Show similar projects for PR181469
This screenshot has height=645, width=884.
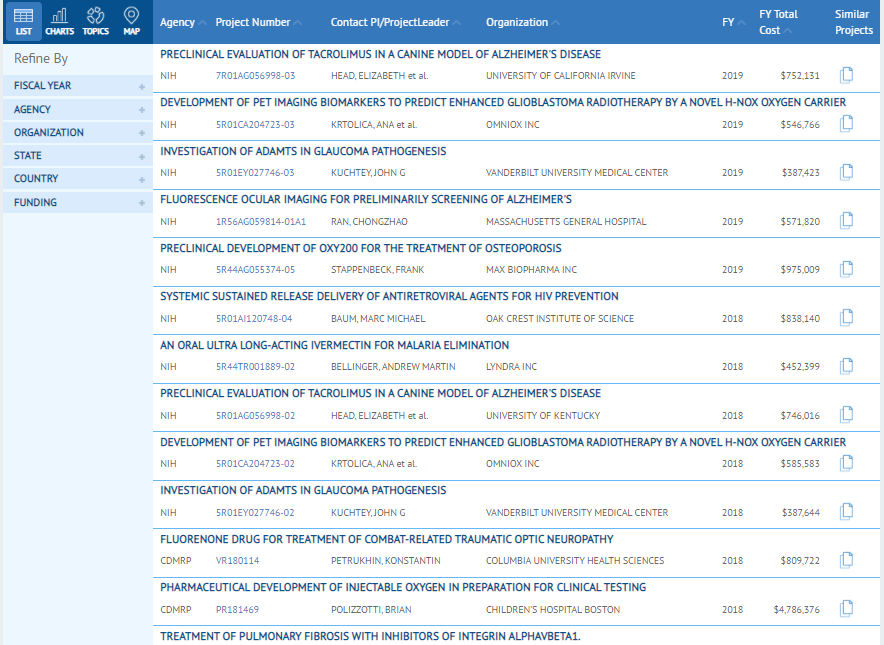pyautogui.click(x=846, y=609)
